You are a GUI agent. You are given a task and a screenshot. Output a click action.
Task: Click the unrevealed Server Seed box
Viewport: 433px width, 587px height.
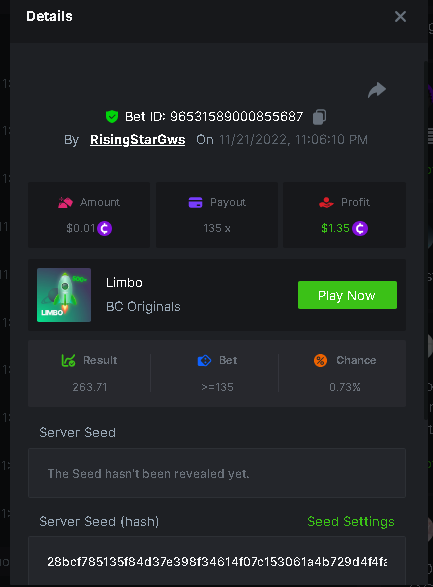tap(217, 473)
